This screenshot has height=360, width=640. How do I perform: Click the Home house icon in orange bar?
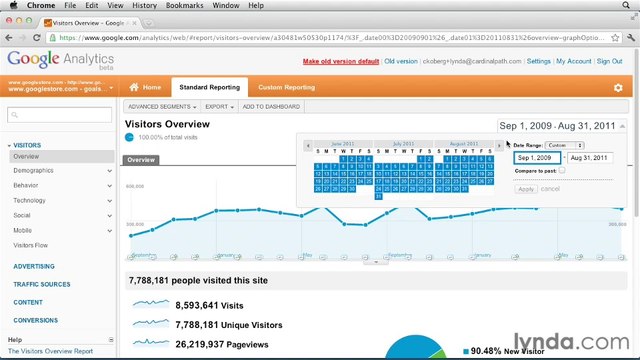134,87
